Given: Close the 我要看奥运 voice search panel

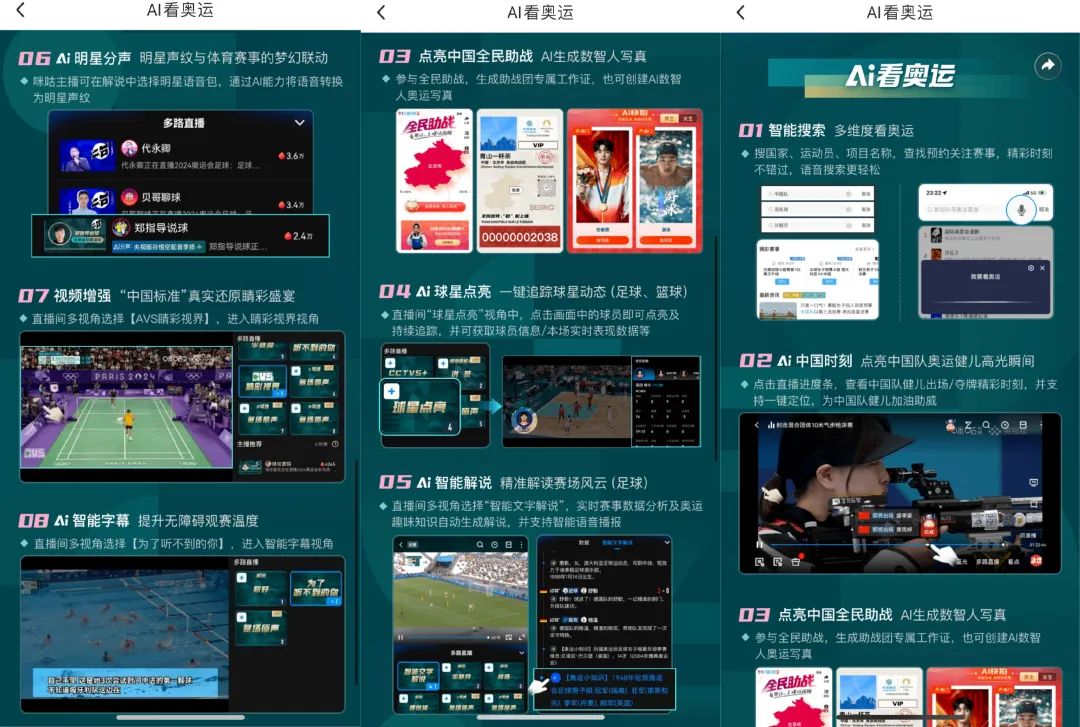Looking at the screenshot, I should [x=1042, y=267].
